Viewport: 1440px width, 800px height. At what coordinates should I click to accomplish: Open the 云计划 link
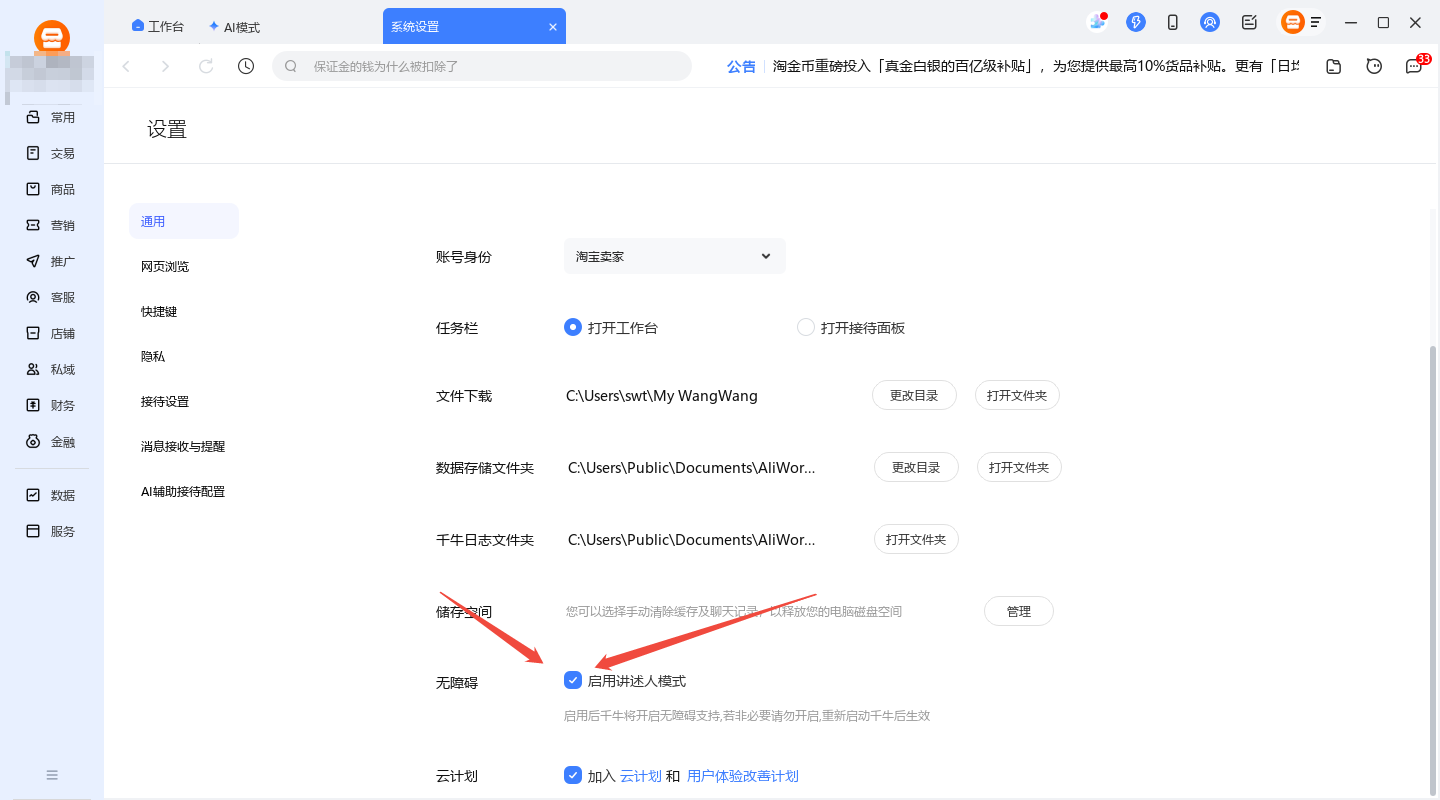point(641,776)
